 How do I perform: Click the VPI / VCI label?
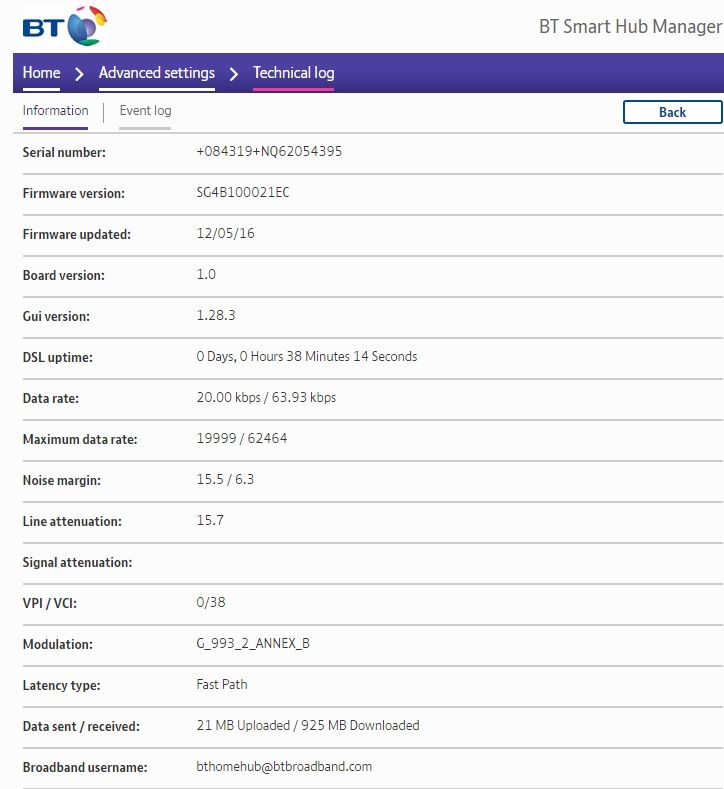pyautogui.click(x=50, y=603)
